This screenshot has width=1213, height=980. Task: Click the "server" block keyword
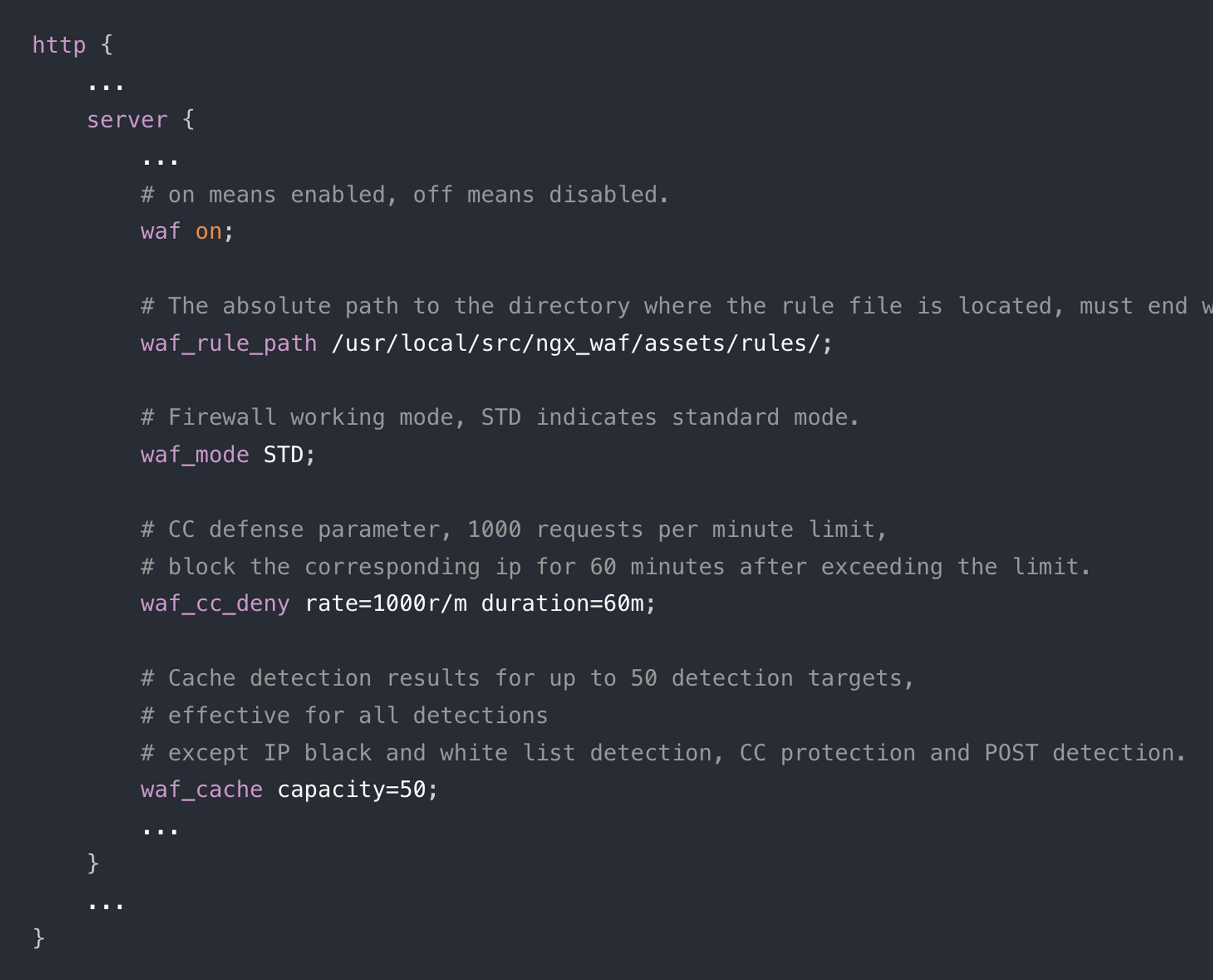(x=127, y=120)
